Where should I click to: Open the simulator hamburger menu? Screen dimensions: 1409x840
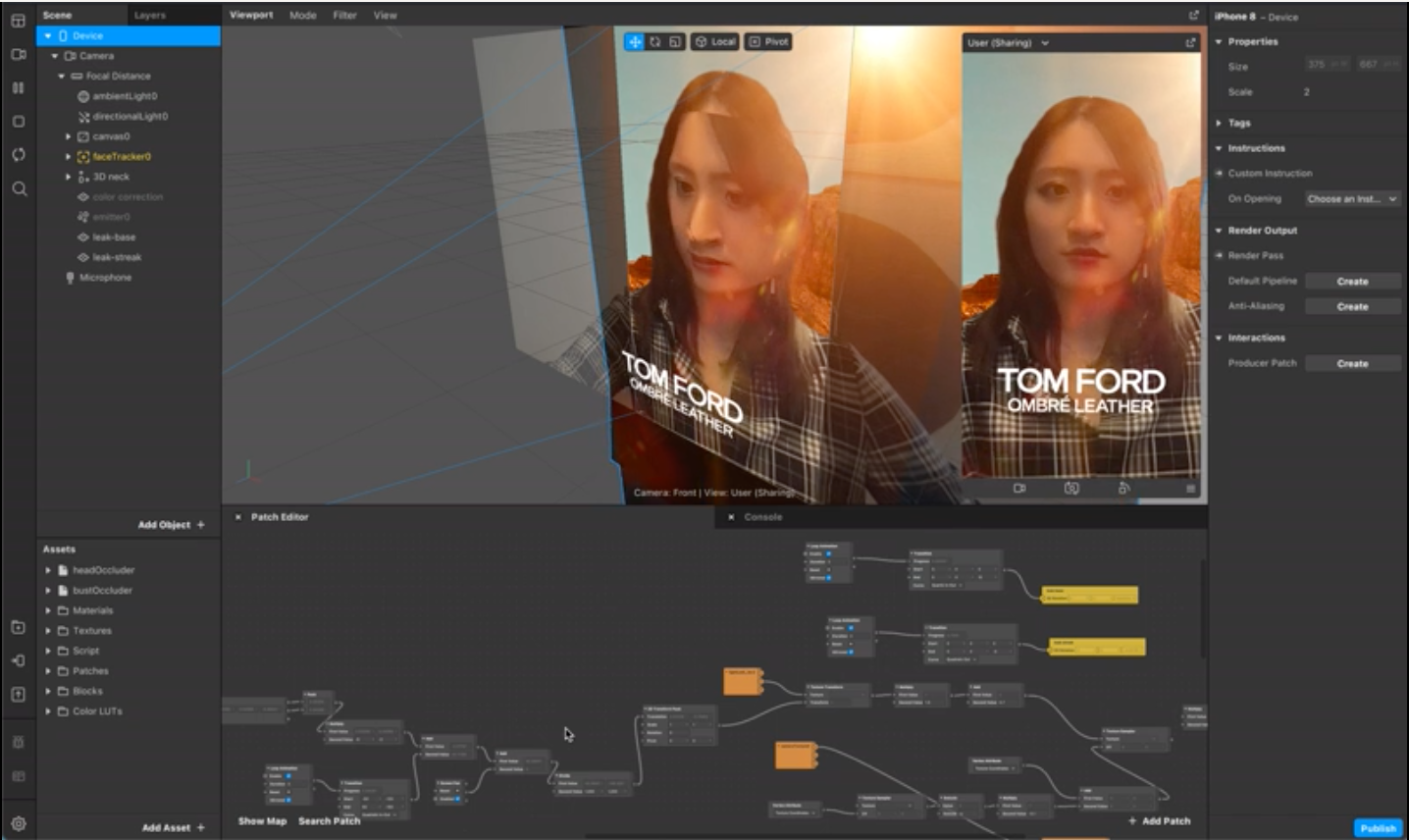1190,488
